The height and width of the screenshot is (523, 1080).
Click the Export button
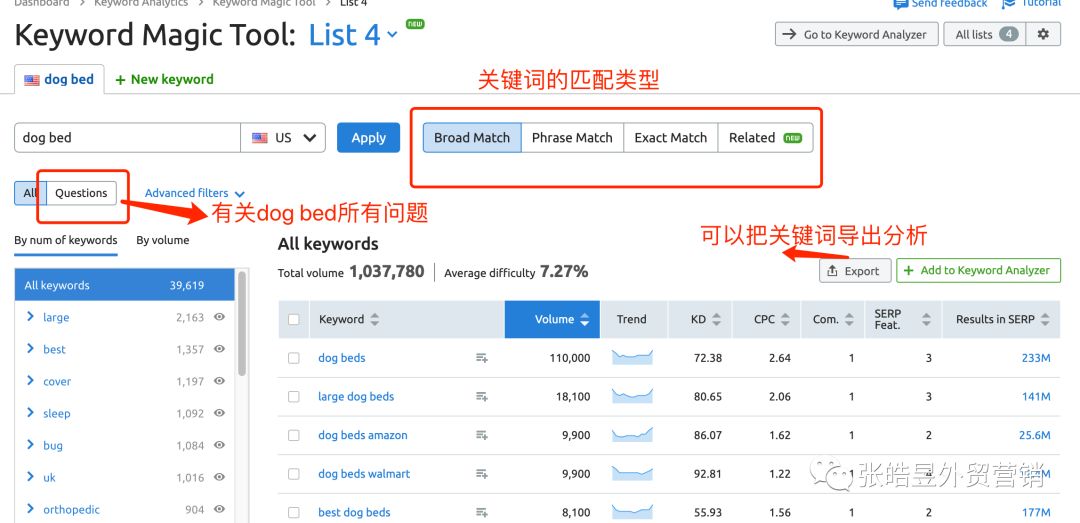854,271
